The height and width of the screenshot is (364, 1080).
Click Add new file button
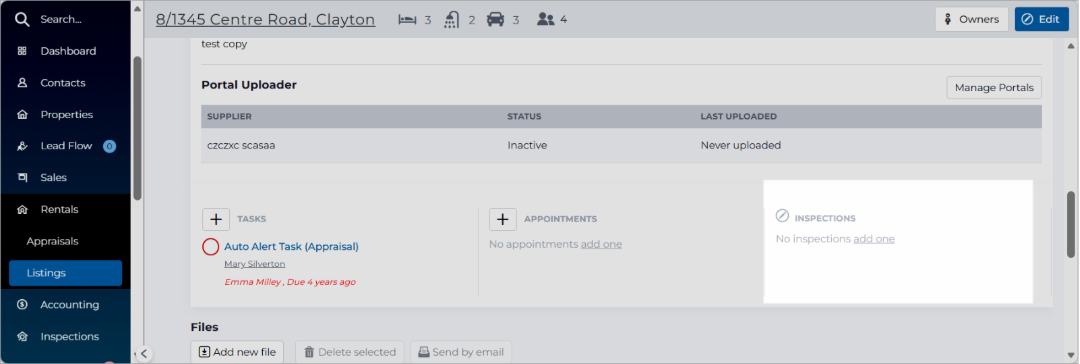click(x=237, y=352)
